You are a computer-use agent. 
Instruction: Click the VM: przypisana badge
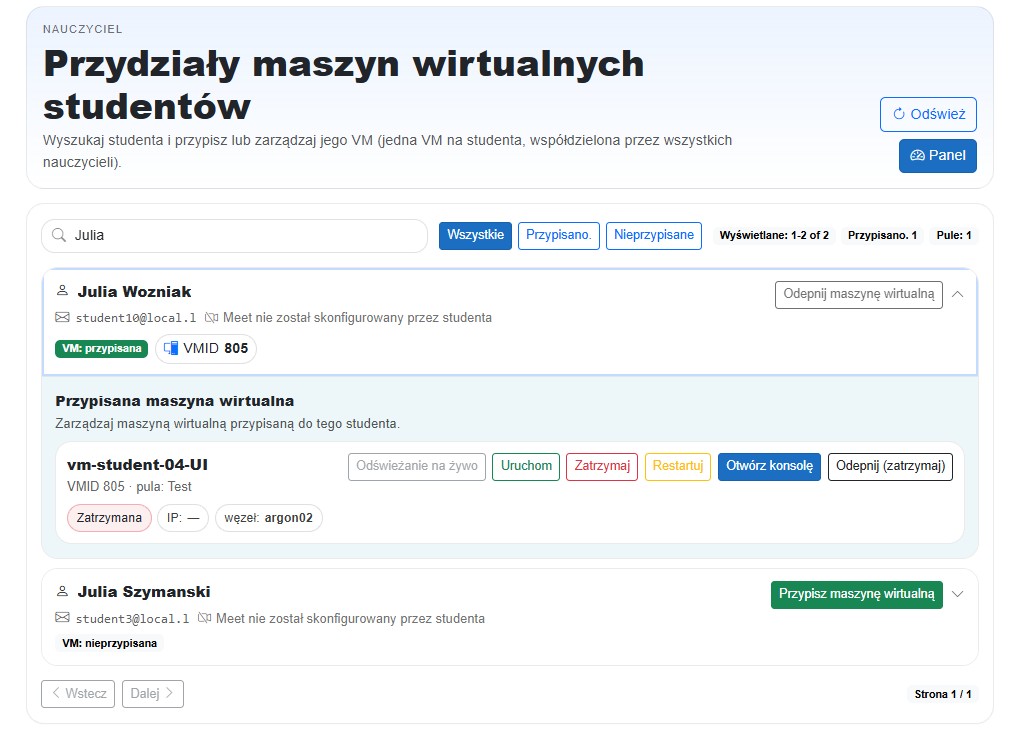pyautogui.click(x=100, y=349)
